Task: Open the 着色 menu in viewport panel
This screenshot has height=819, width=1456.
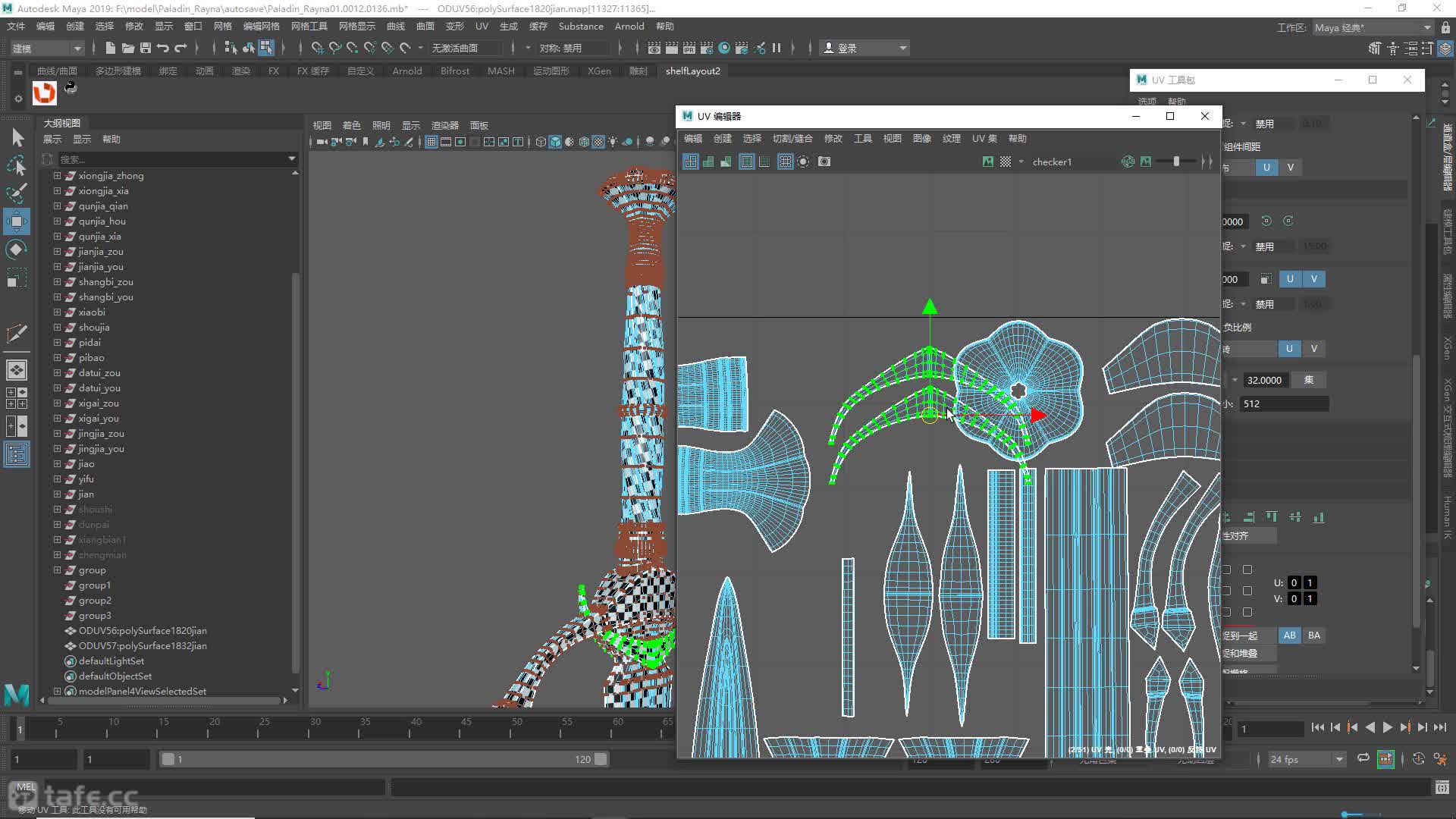Action: pos(352,125)
